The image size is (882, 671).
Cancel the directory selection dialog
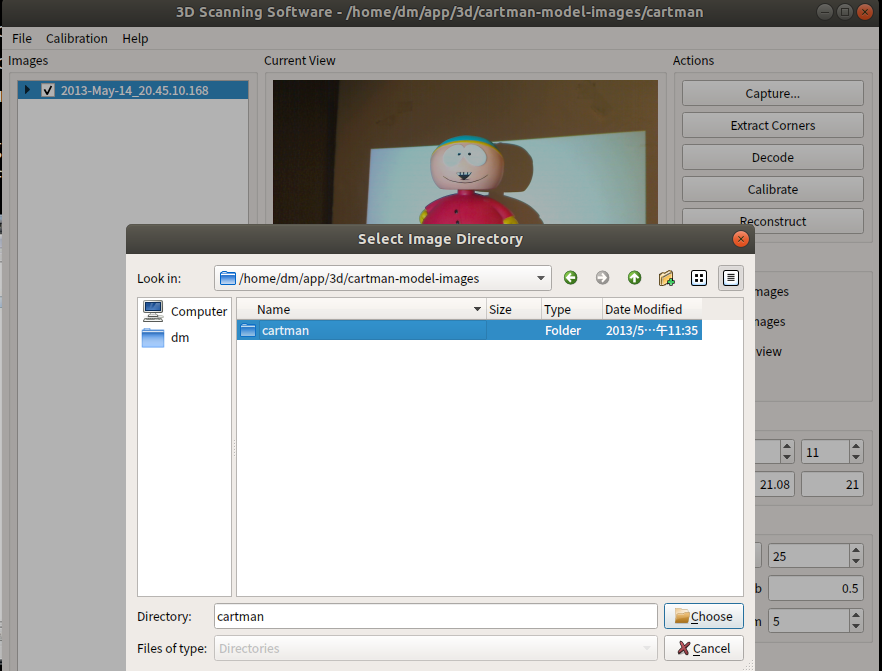tap(704, 649)
